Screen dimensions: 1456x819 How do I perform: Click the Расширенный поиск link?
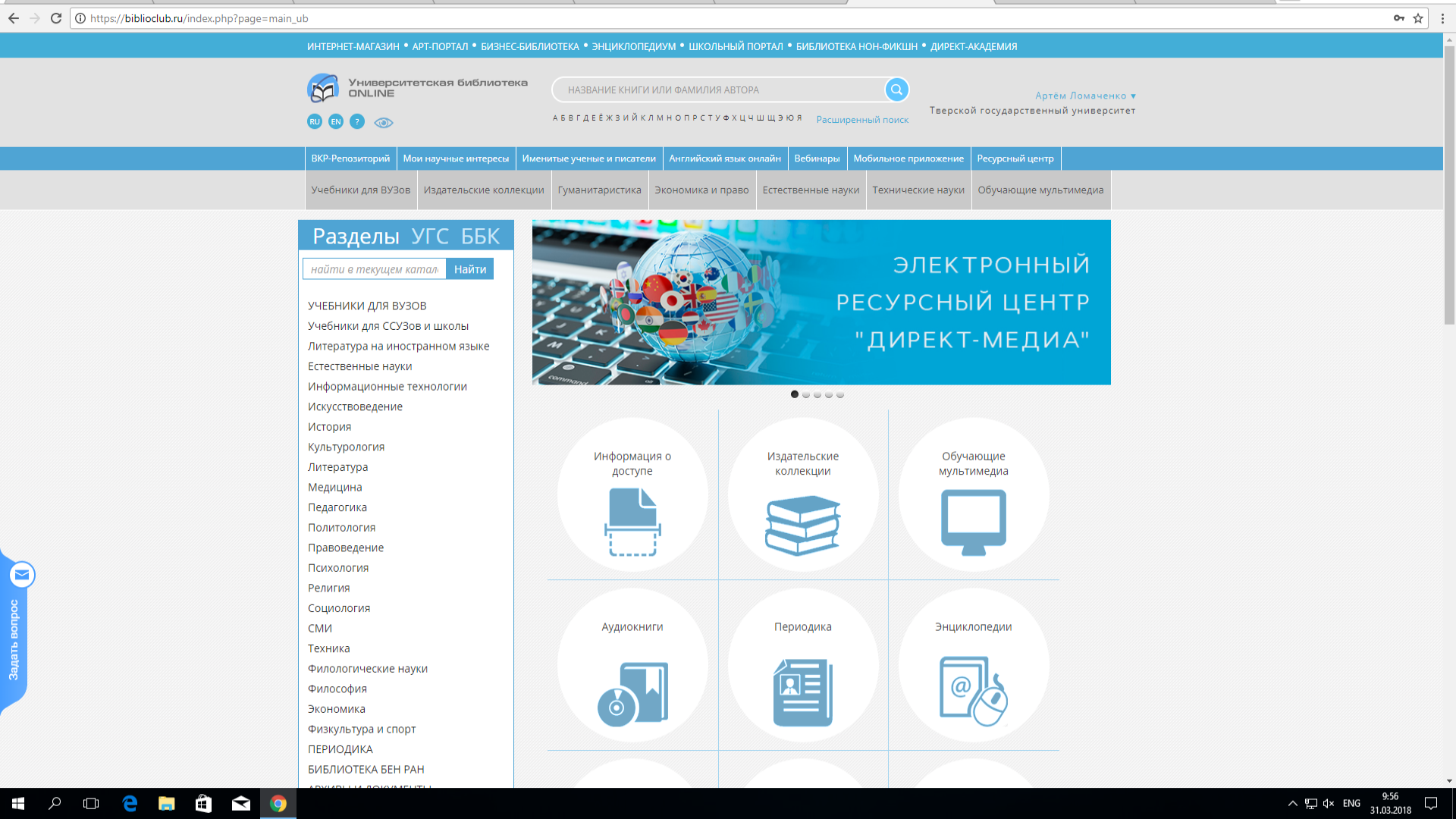pyautogui.click(x=862, y=120)
